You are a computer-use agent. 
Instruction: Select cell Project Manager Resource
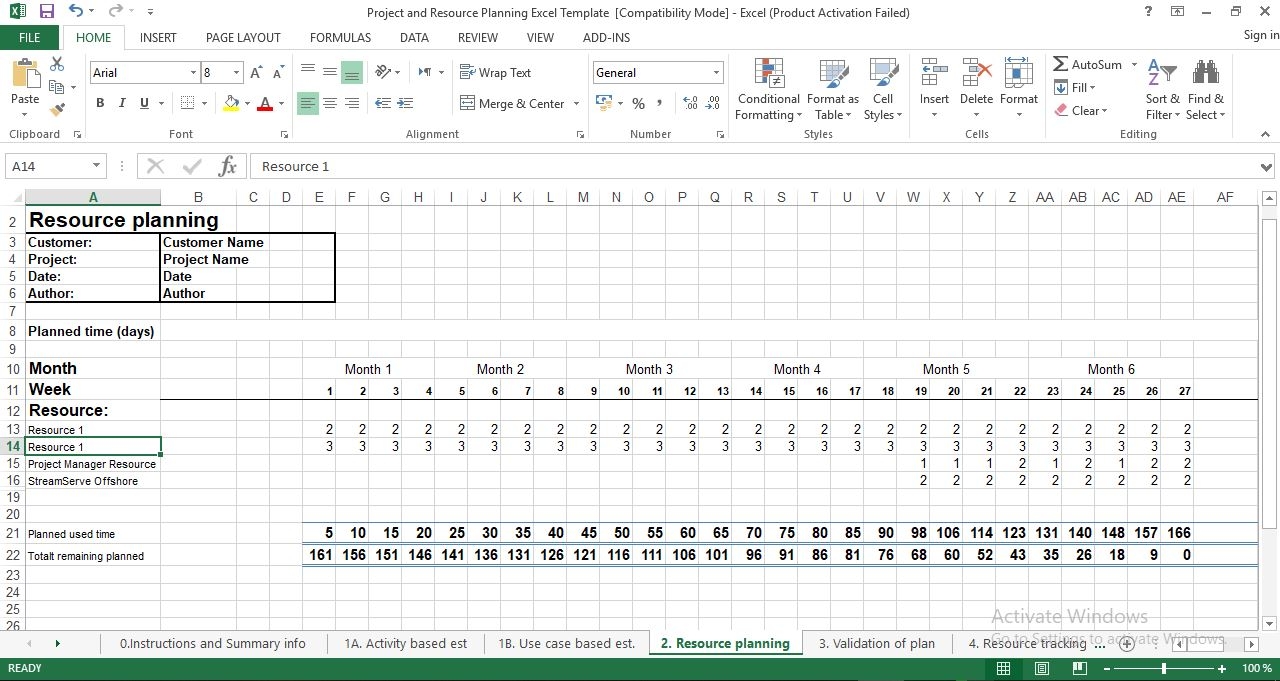92,464
